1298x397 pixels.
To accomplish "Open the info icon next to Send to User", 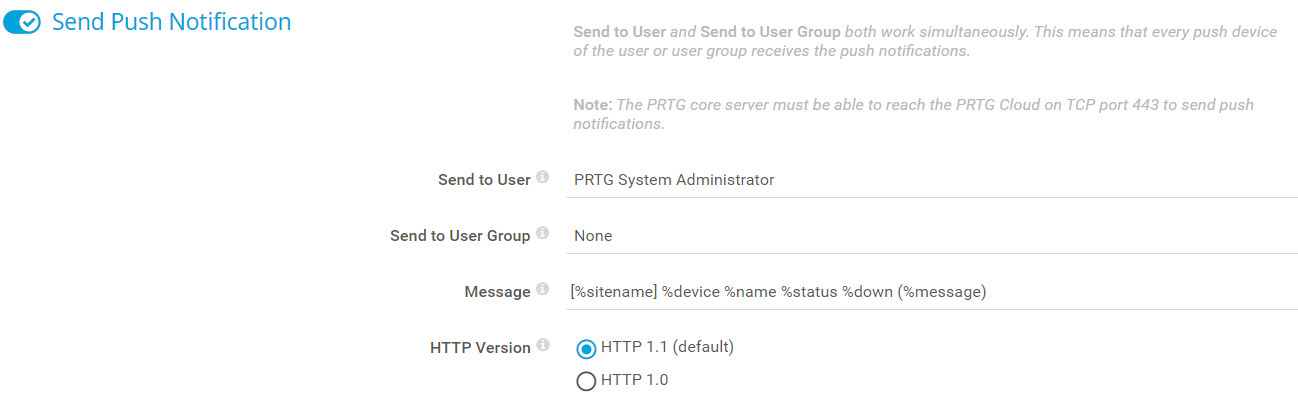I will [542, 178].
